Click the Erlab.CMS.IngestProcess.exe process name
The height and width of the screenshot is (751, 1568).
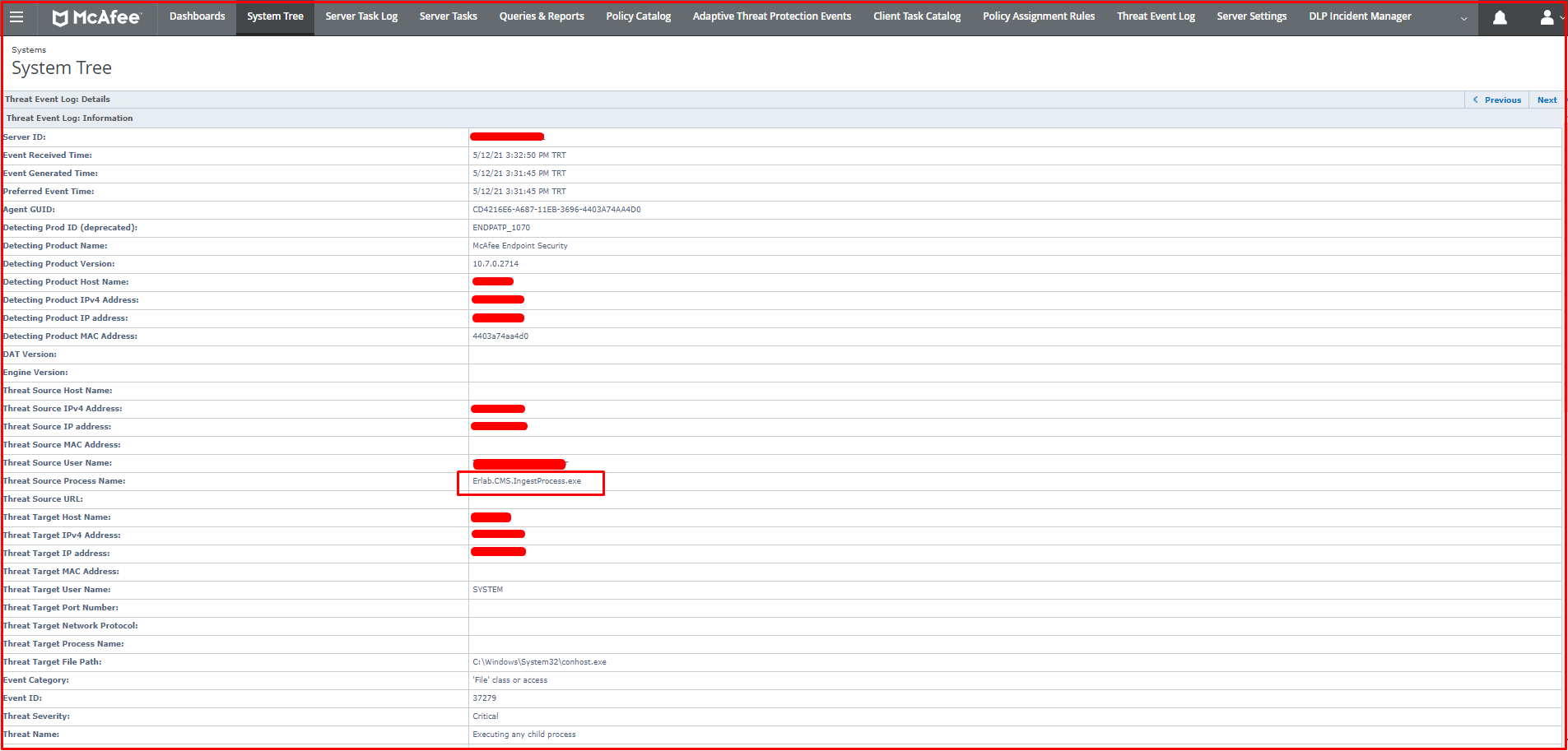pyautogui.click(x=527, y=481)
